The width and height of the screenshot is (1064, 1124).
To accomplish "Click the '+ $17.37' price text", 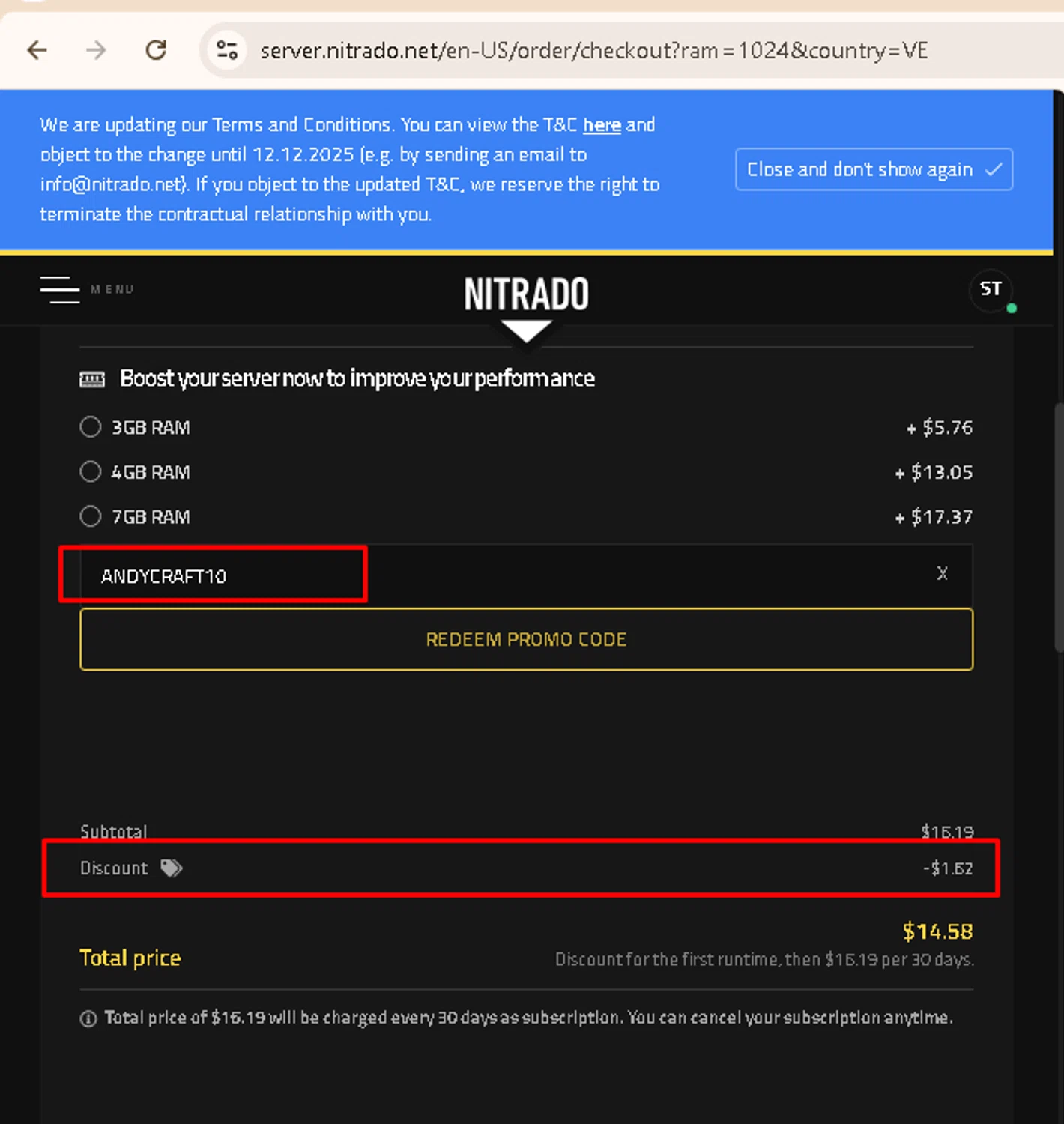I will click(x=934, y=517).
